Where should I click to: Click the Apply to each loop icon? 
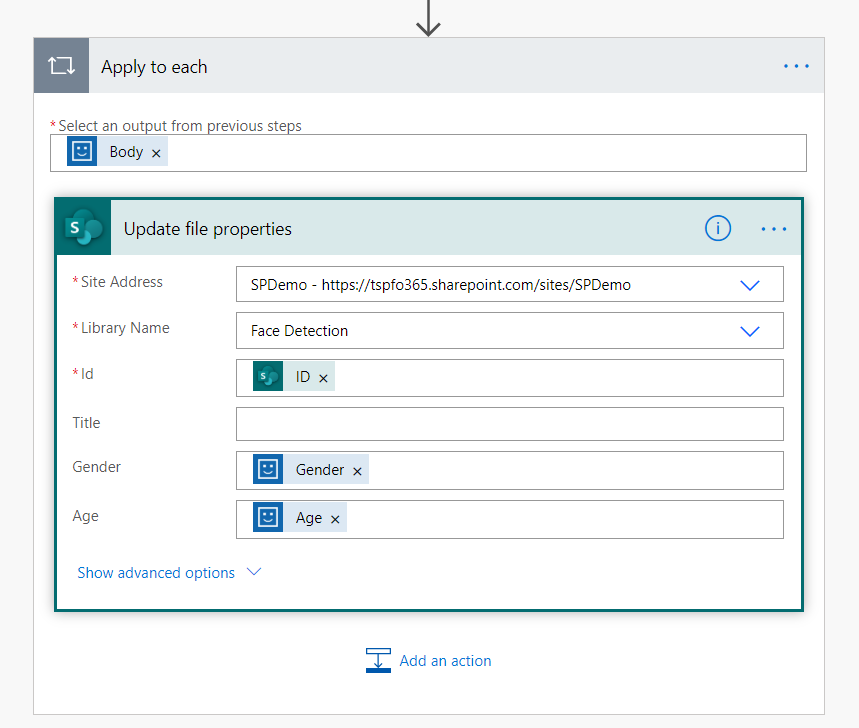coord(61,66)
